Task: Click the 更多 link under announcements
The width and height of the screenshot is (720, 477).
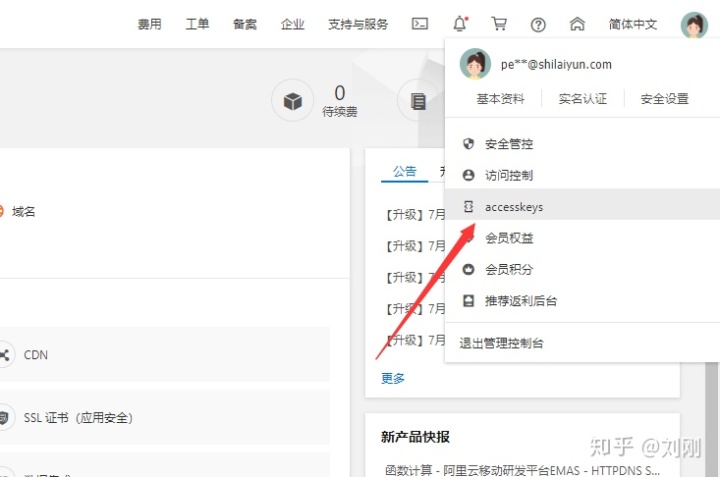Action: pos(393,378)
